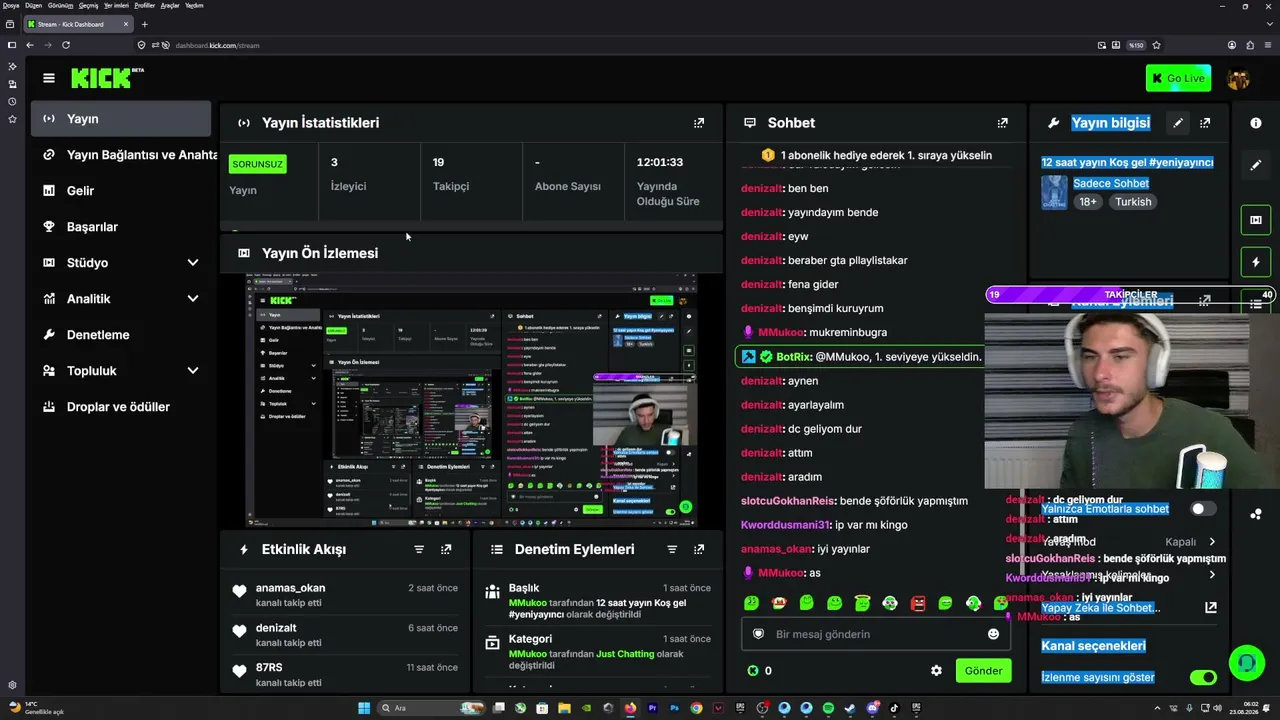Select Yayın in the sidebar

coord(121,119)
